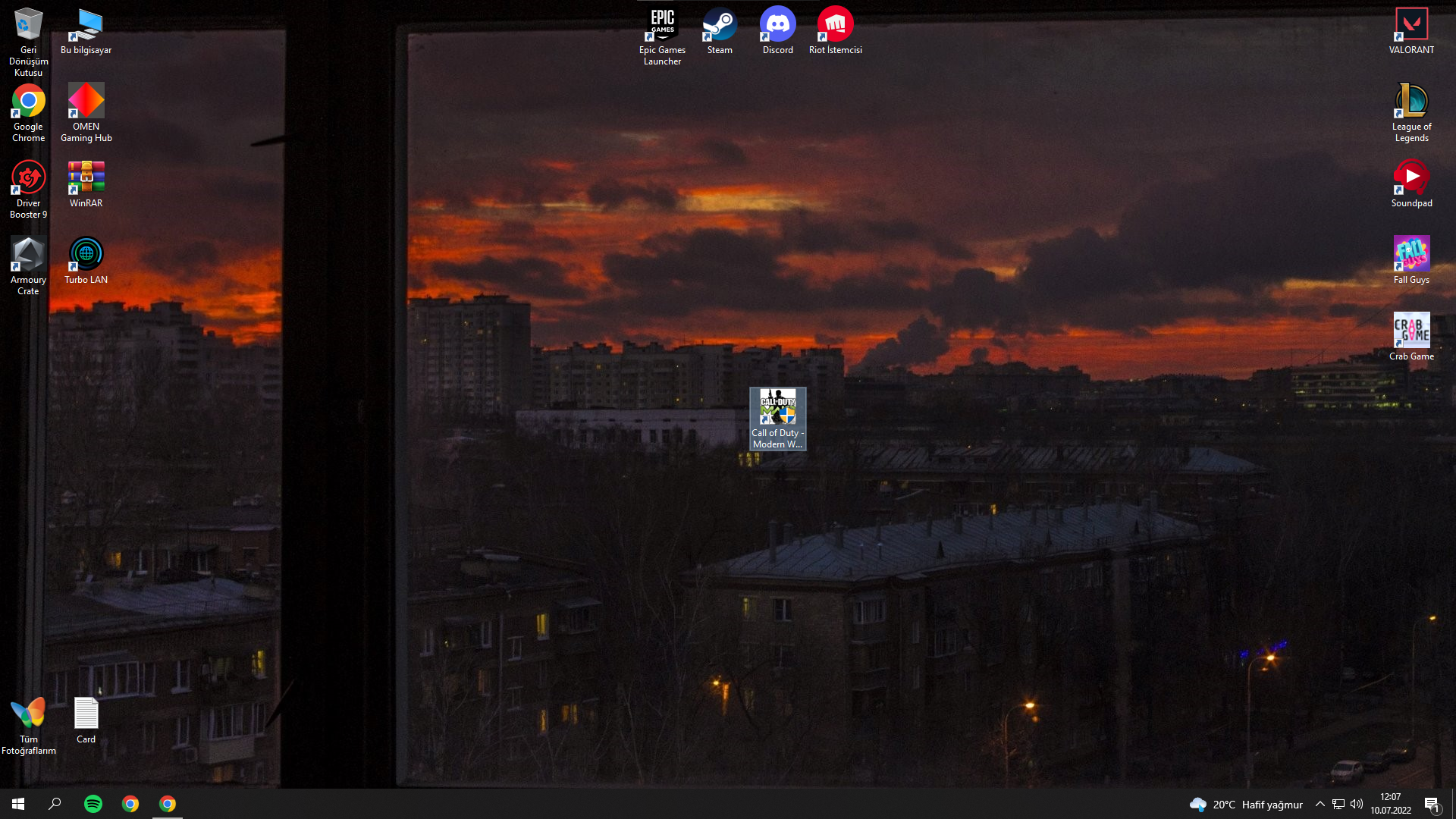Click the taskbar search magnifier

(x=55, y=804)
